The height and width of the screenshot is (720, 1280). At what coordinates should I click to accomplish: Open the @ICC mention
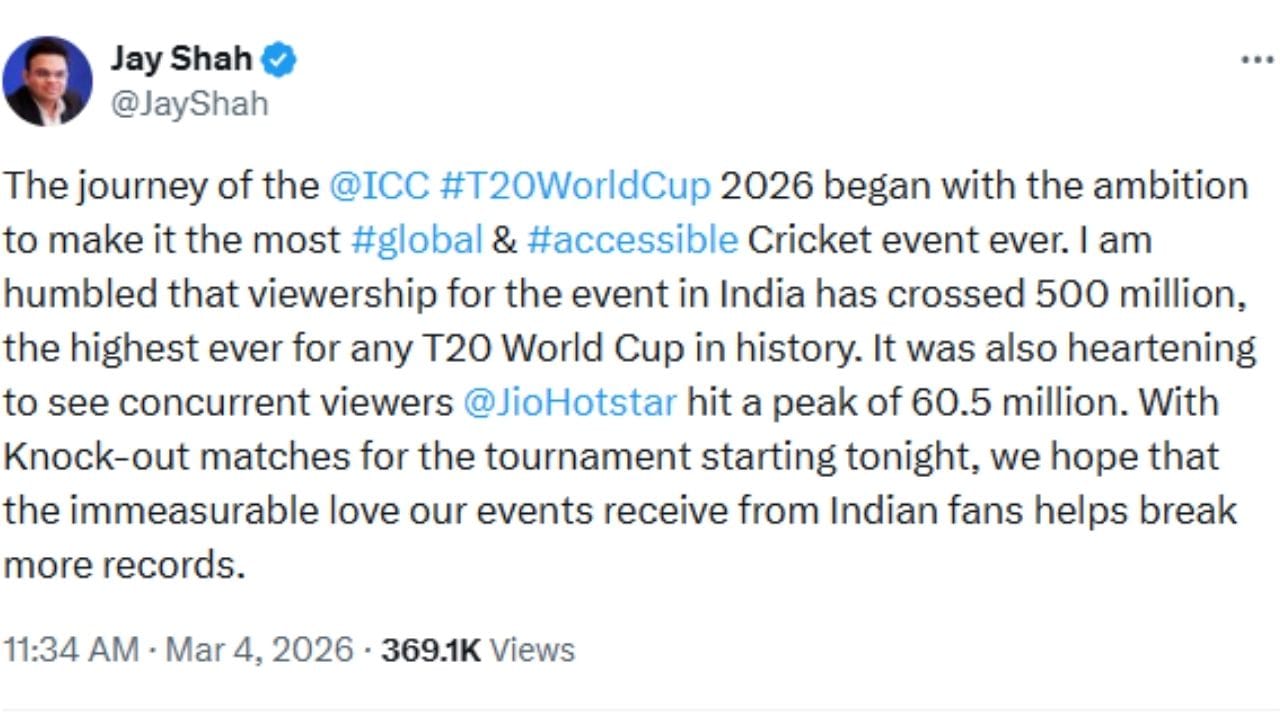[x=378, y=187]
